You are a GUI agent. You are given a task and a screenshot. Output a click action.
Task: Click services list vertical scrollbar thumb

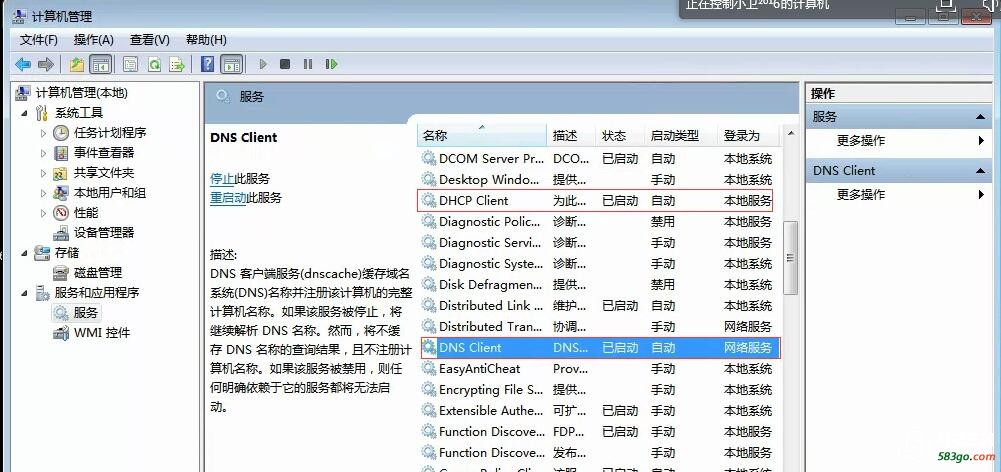point(790,257)
